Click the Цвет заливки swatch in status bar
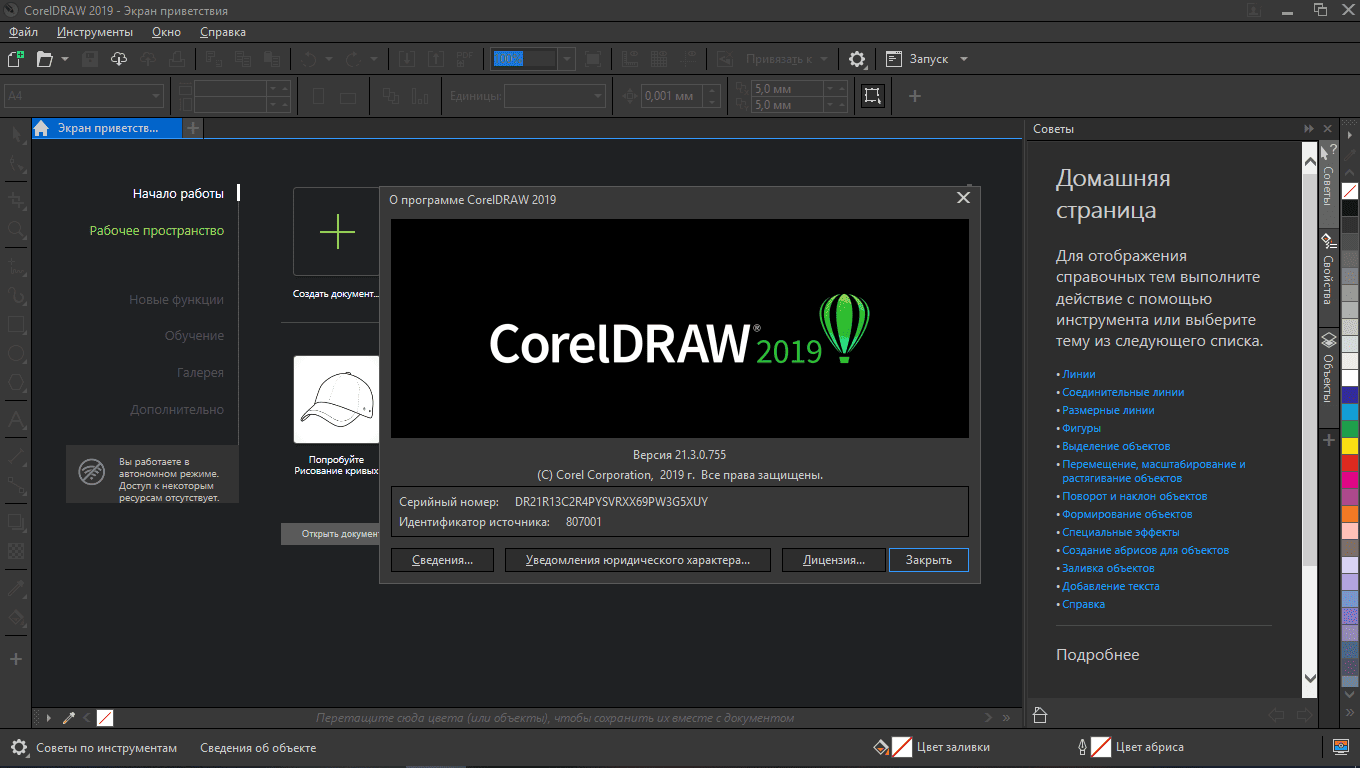Viewport: 1360px width, 768px height. 902,747
